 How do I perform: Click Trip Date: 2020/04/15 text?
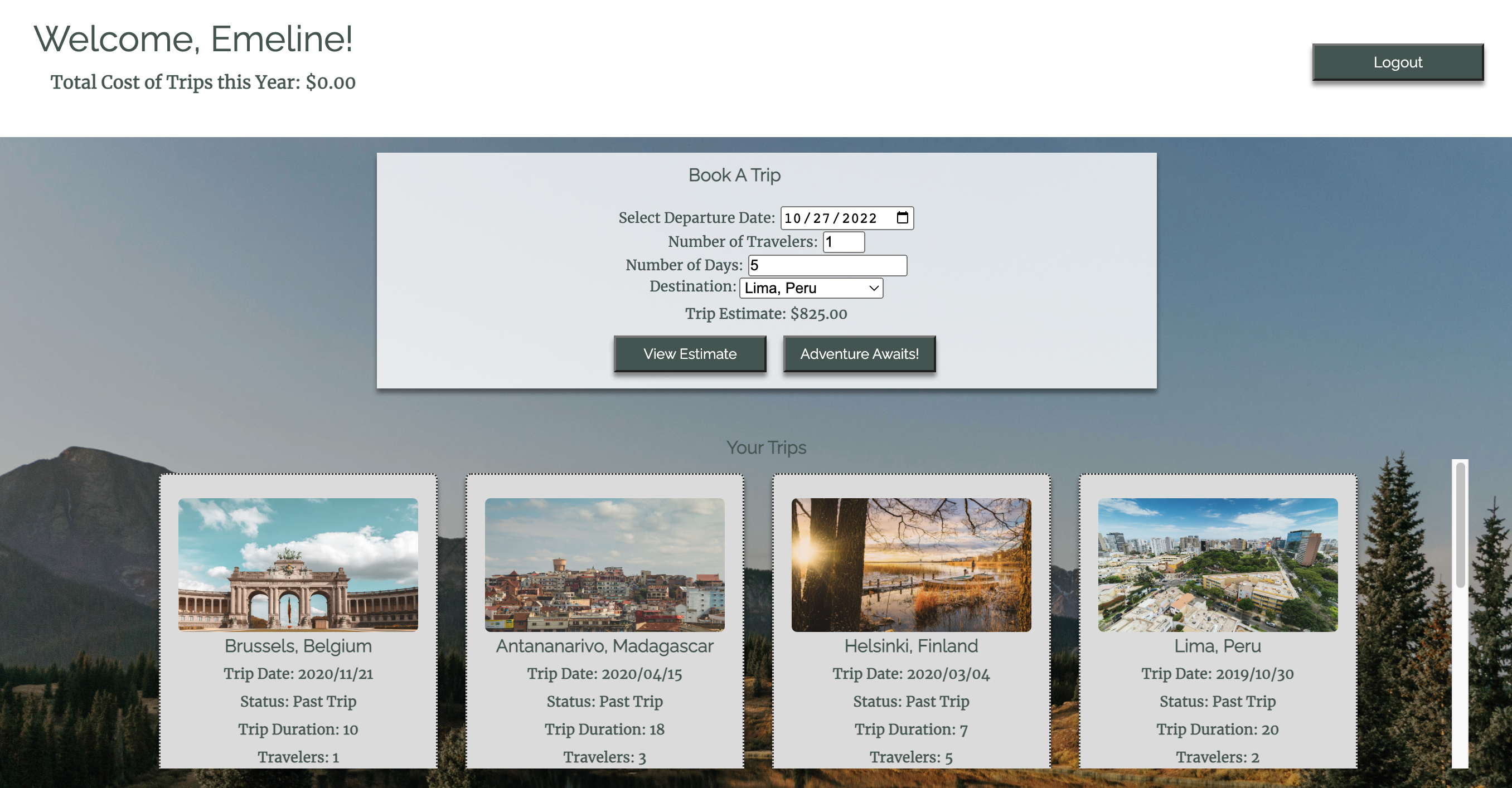coord(604,674)
